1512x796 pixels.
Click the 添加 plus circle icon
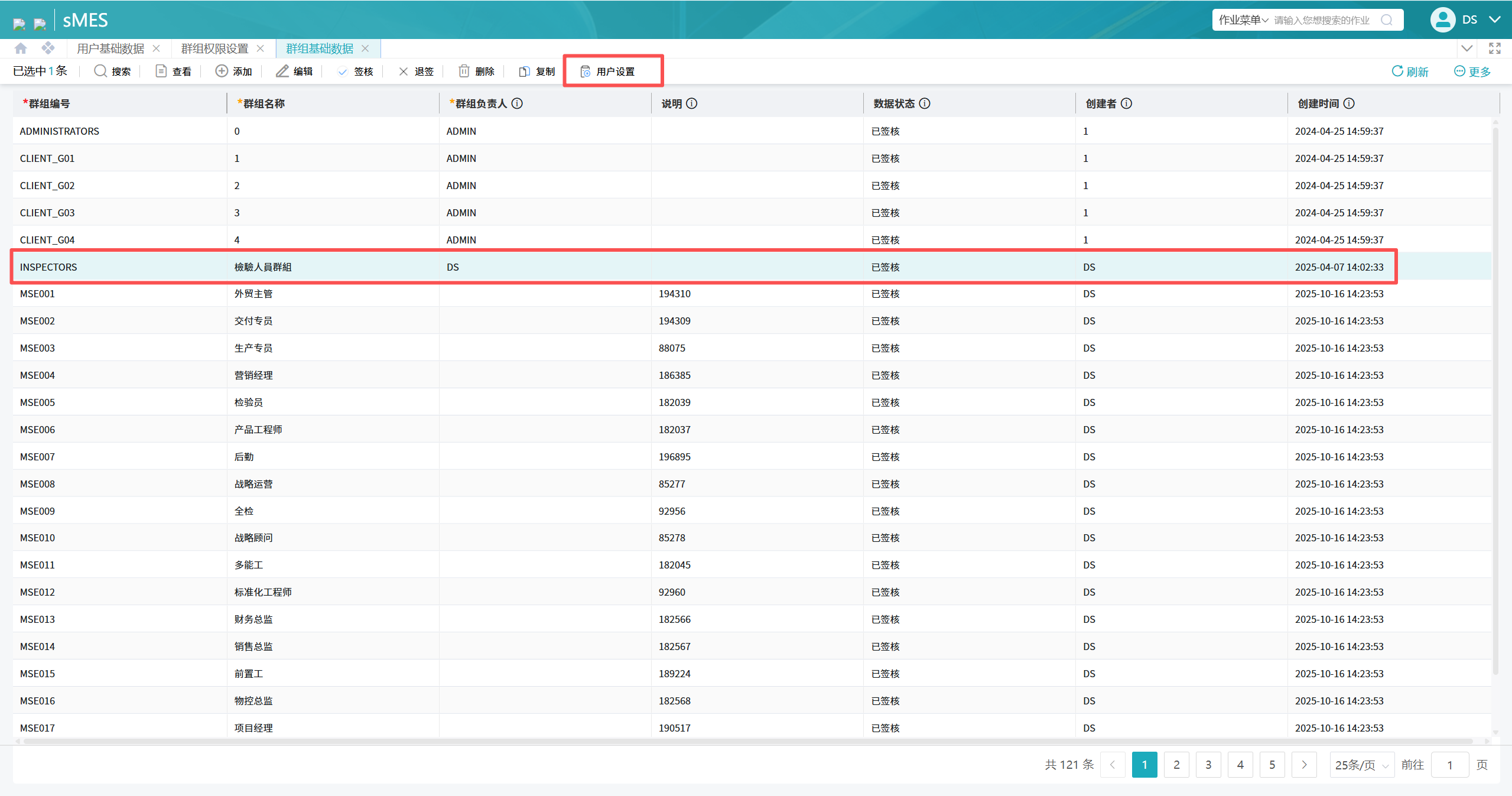coord(222,71)
